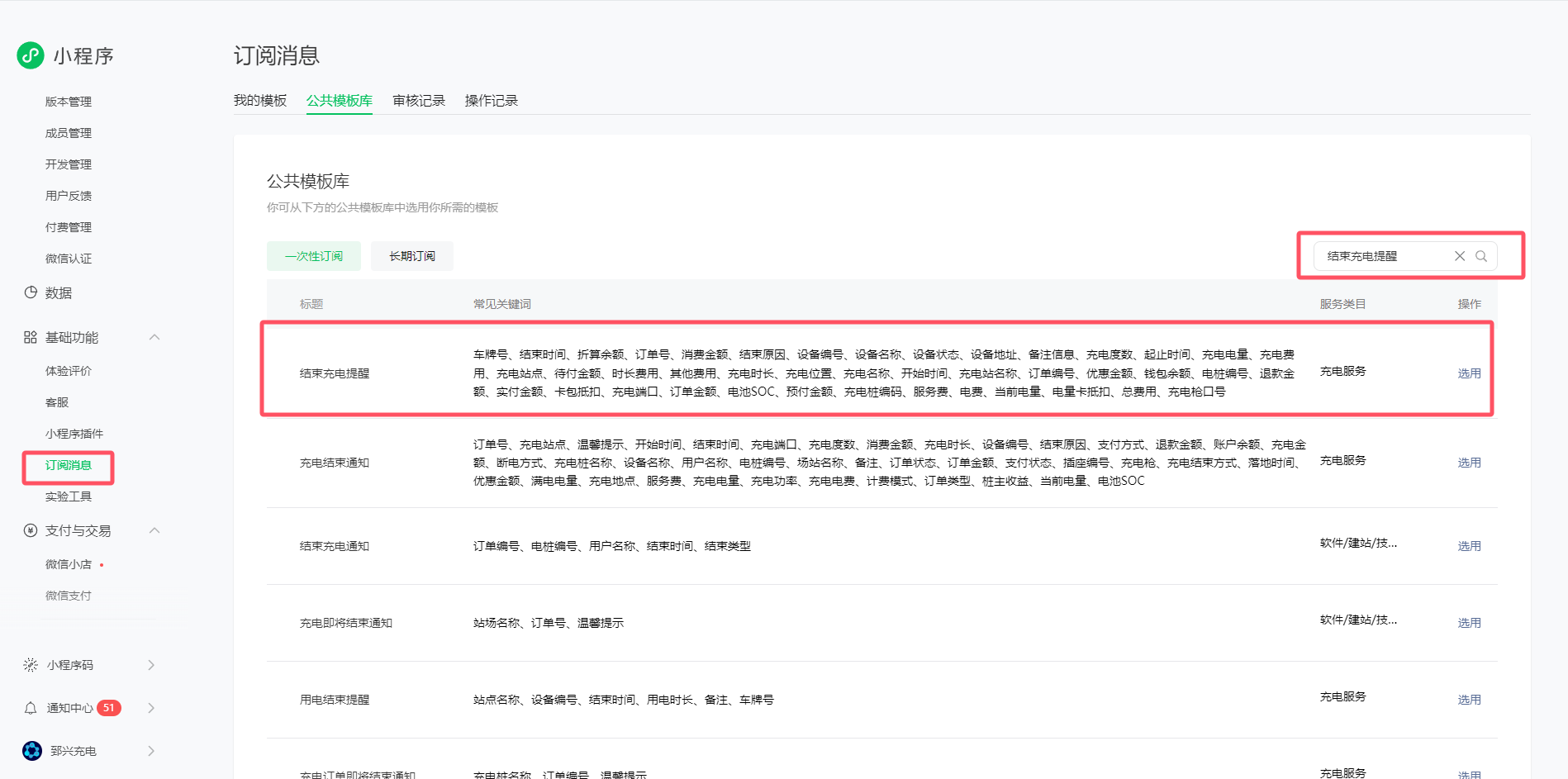Open the 我的模板 tab
The height and width of the screenshot is (779, 1568).
(x=260, y=101)
